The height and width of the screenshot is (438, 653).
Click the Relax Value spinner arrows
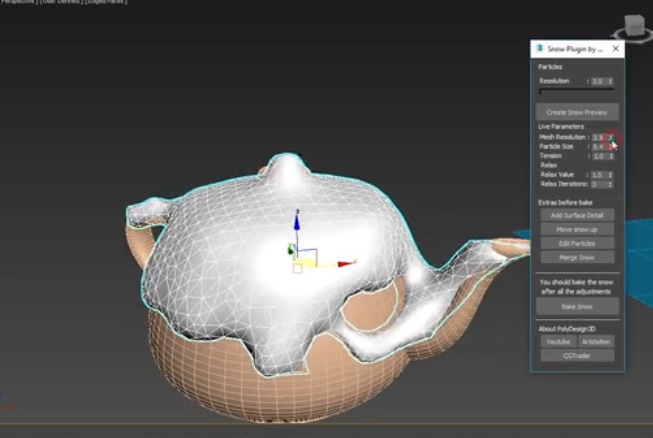coord(610,175)
